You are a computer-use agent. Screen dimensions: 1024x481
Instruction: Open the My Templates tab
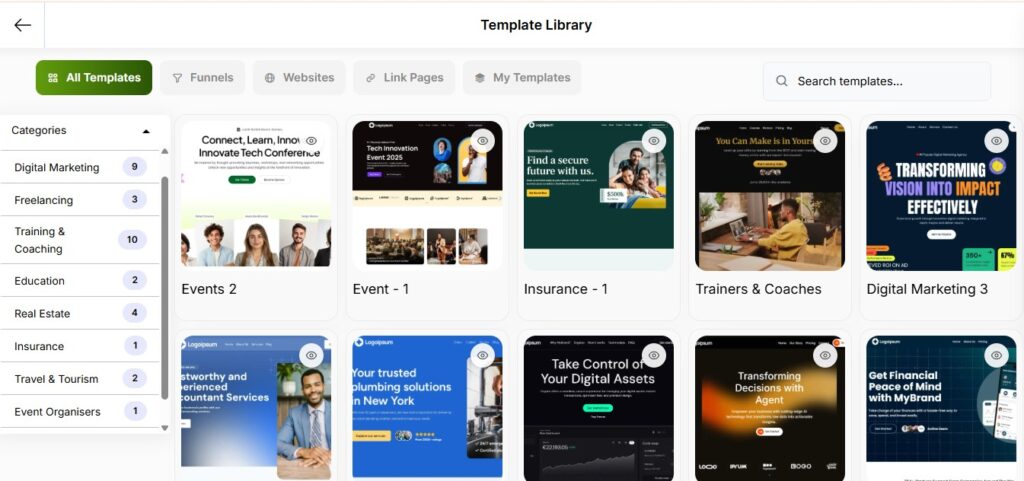pos(522,78)
